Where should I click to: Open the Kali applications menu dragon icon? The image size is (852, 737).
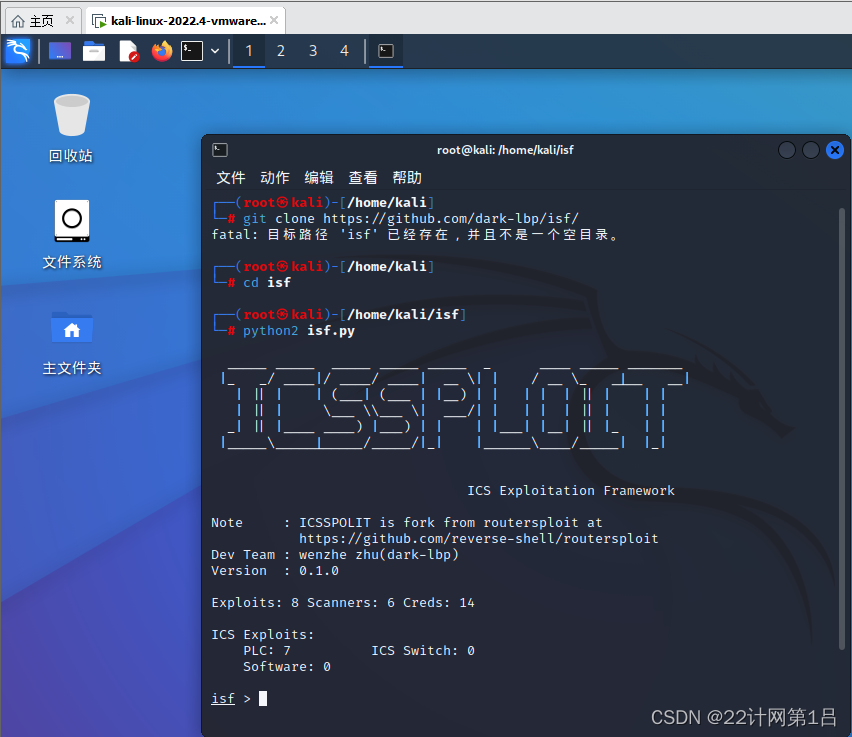(x=18, y=51)
